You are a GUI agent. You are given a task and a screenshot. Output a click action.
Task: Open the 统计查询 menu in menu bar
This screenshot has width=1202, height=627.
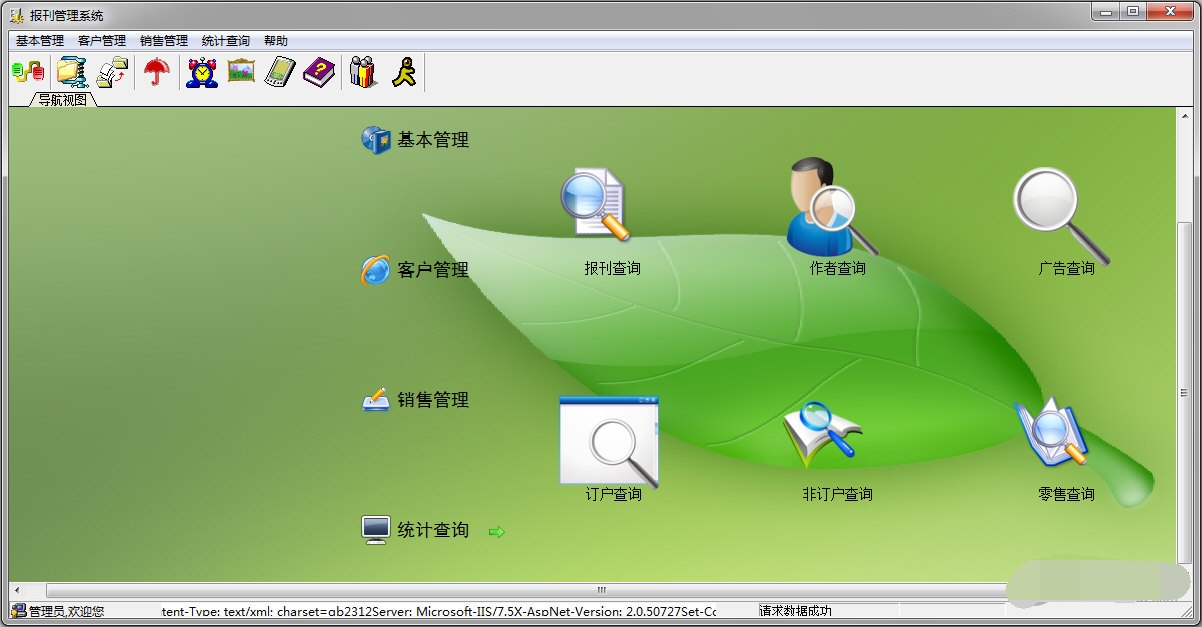pos(225,41)
